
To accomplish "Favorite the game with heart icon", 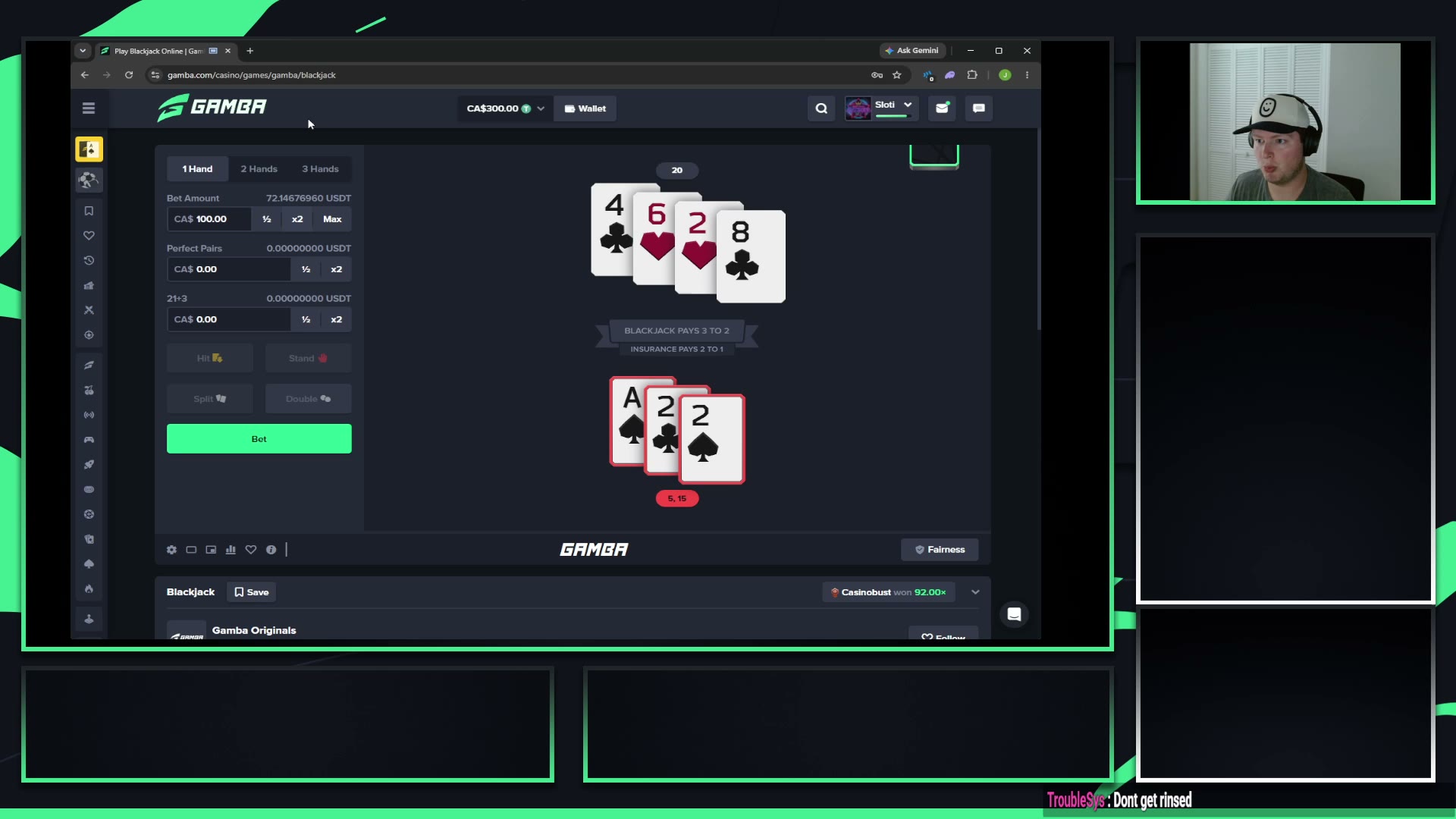I will pos(251,550).
